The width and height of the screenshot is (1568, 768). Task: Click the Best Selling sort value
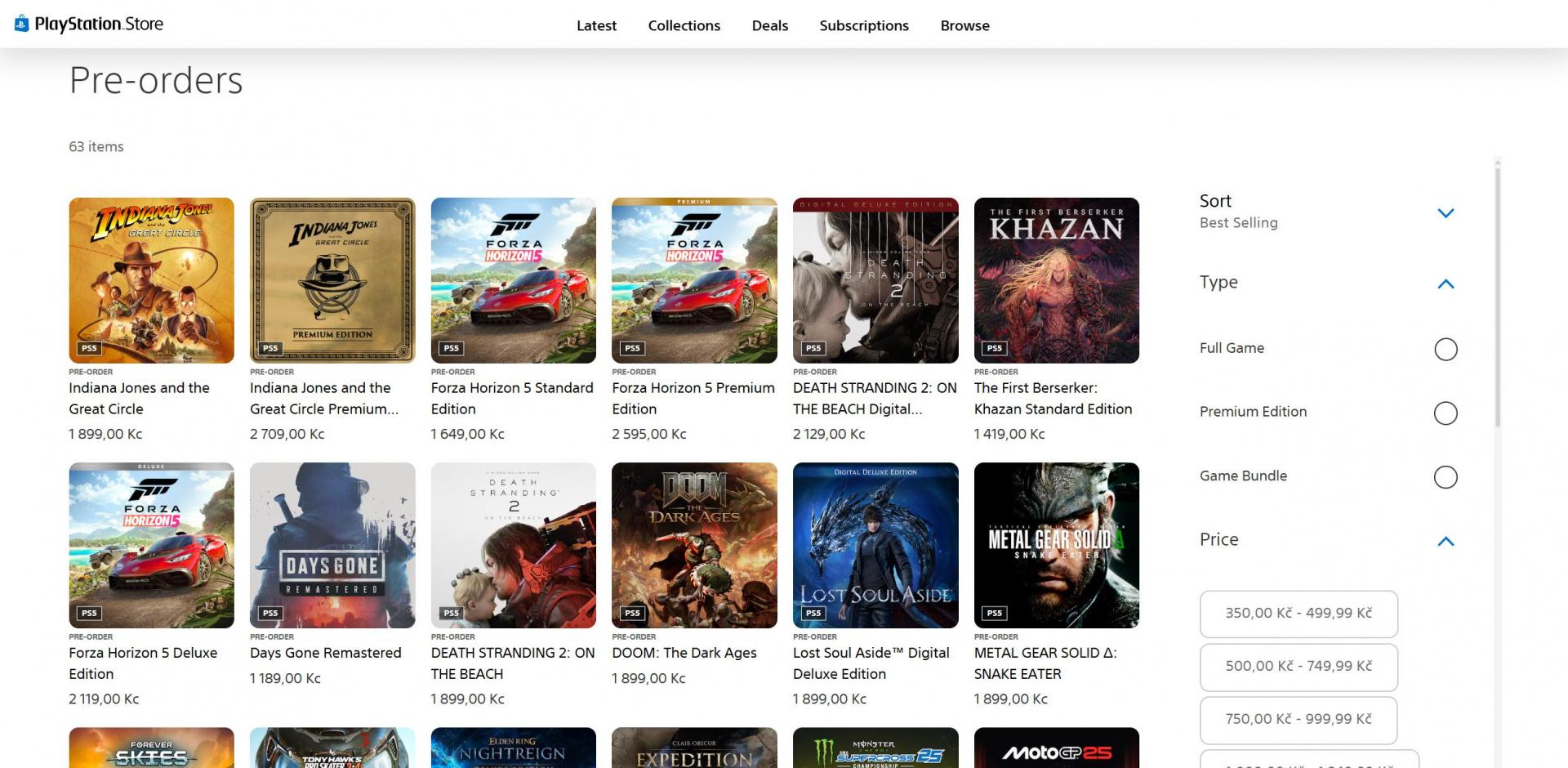[1238, 223]
